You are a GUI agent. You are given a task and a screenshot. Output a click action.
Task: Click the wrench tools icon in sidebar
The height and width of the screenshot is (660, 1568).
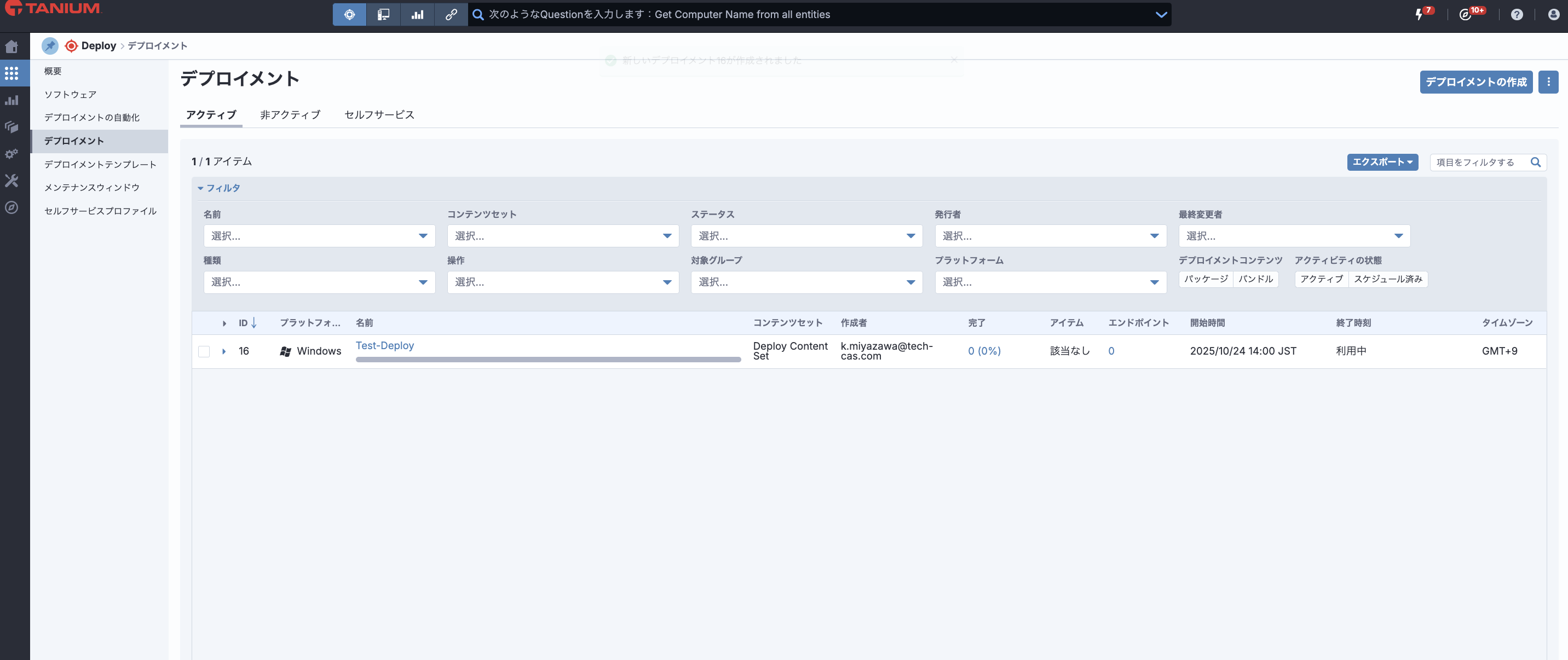coord(11,181)
